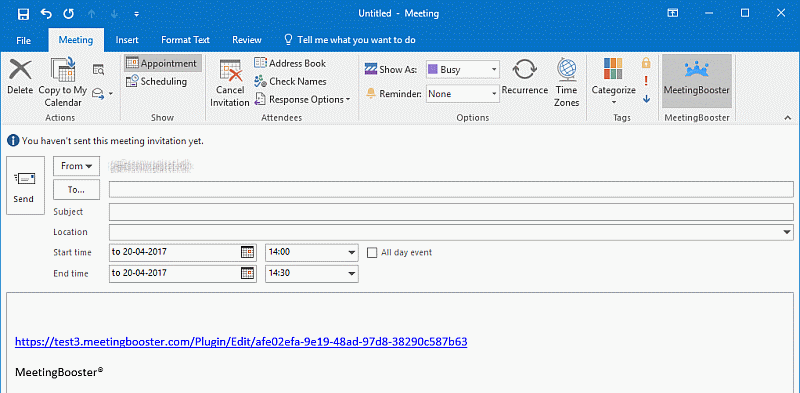Select the Appointment view button

pos(162,63)
